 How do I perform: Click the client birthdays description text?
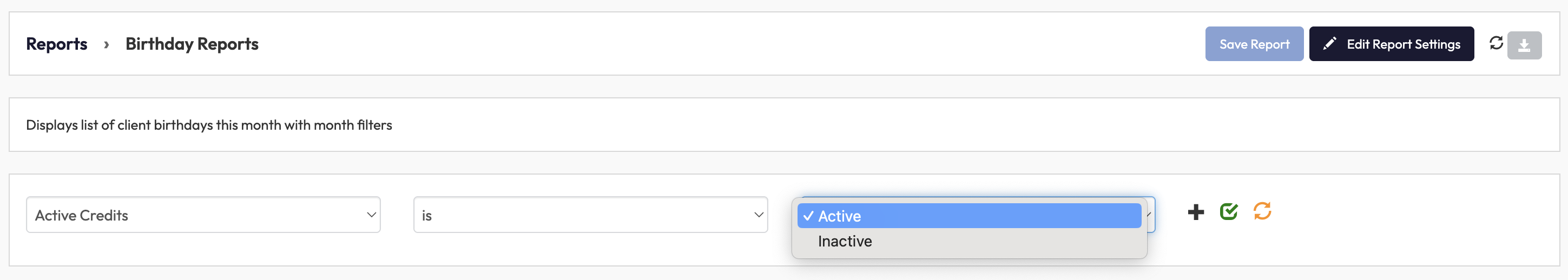point(209,125)
